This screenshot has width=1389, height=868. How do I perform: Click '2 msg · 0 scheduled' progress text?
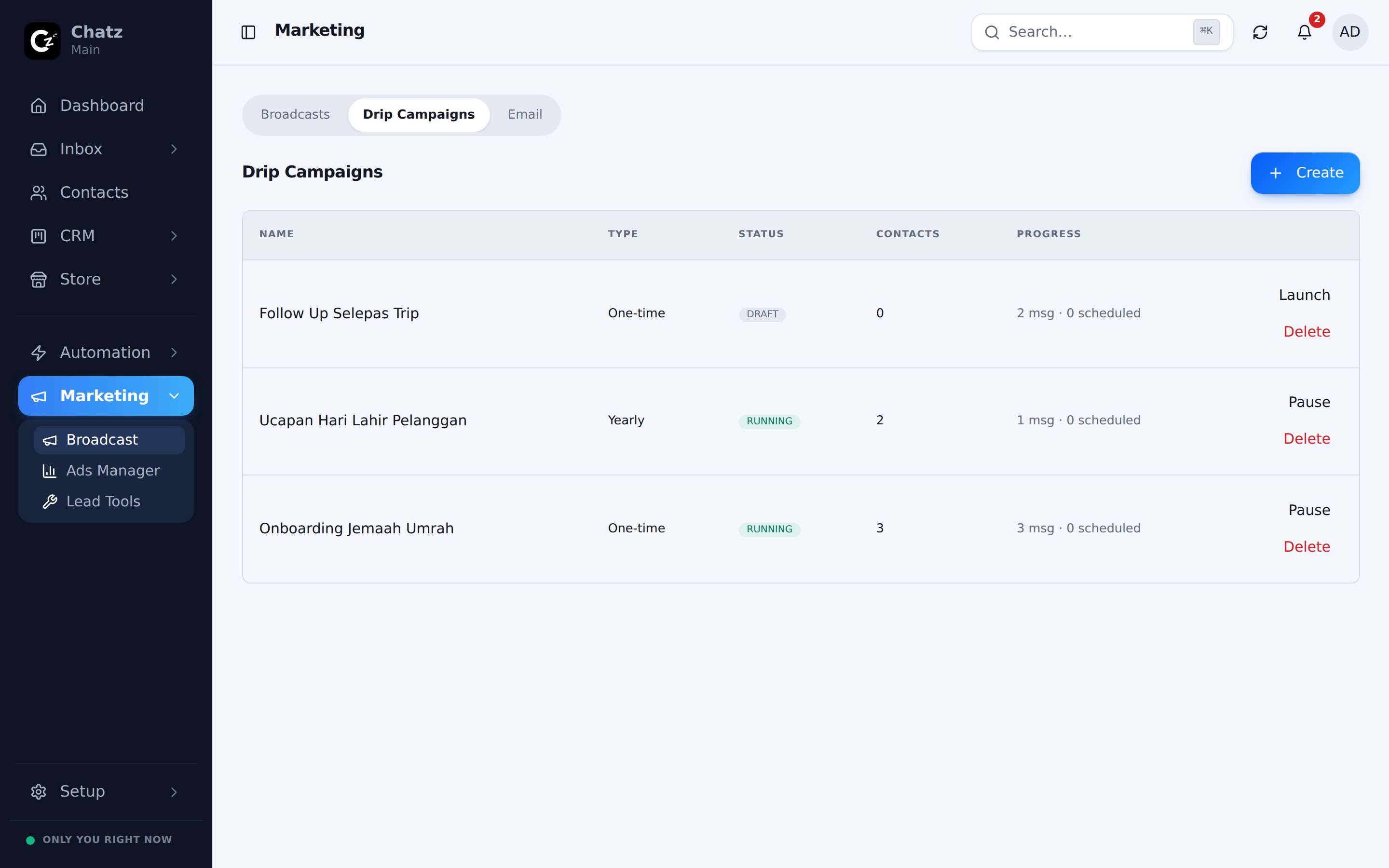pyautogui.click(x=1078, y=313)
